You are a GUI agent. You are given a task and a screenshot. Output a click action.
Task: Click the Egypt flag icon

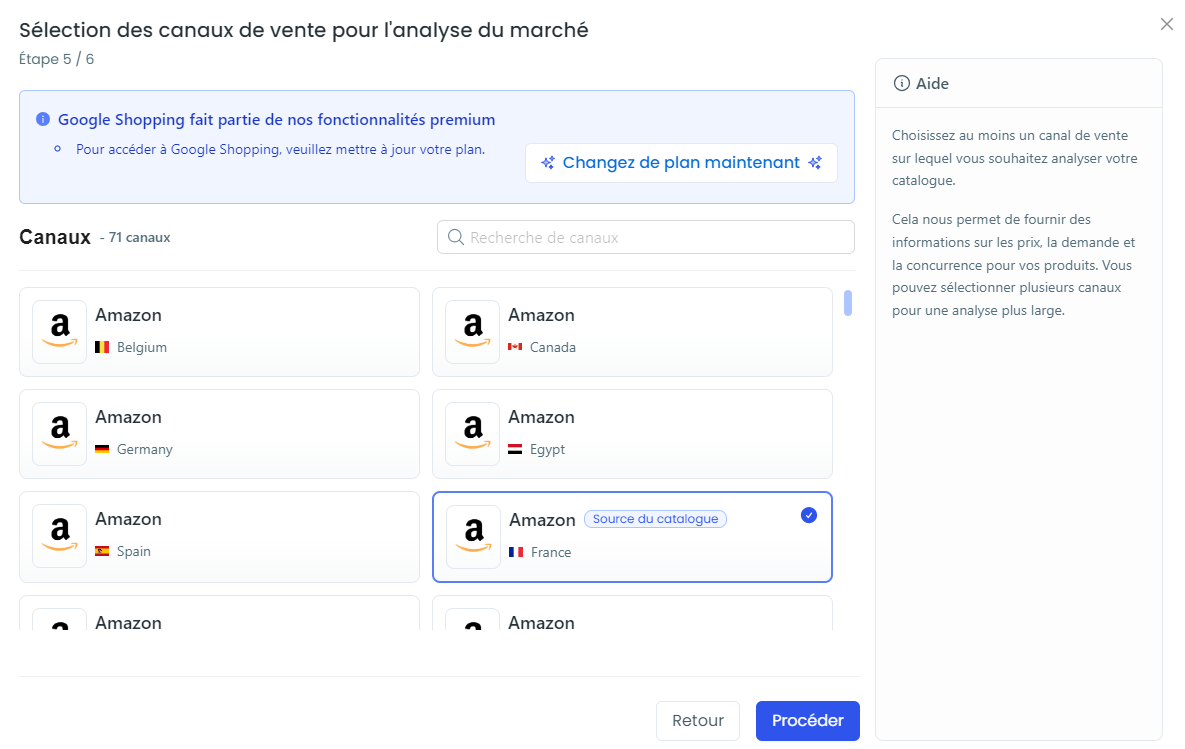point(515,450)
